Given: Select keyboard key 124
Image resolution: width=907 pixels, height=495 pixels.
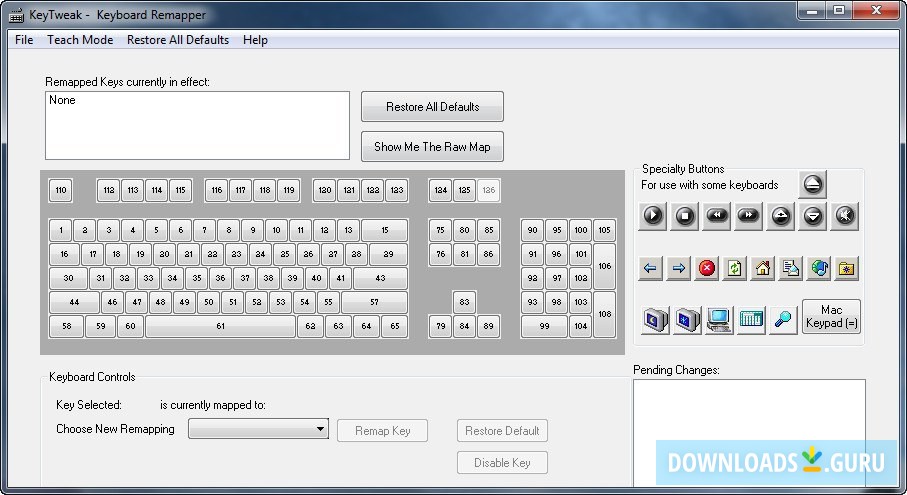Looking at the screenshot, I should [x=441, y=190].
